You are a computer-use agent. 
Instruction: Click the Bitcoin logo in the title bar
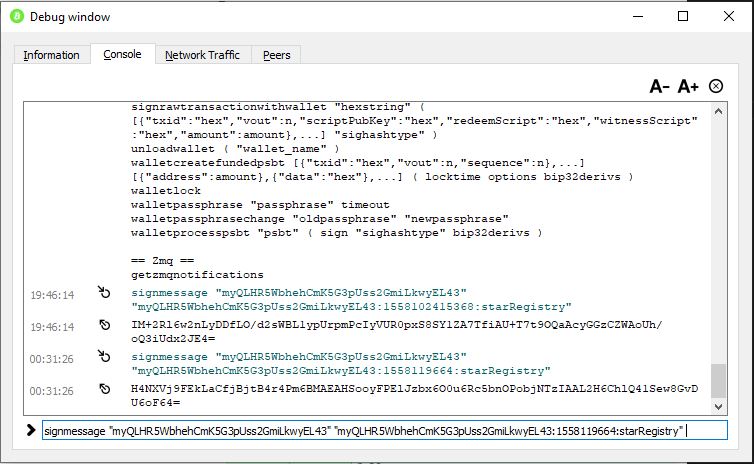(x=17, y=16)
